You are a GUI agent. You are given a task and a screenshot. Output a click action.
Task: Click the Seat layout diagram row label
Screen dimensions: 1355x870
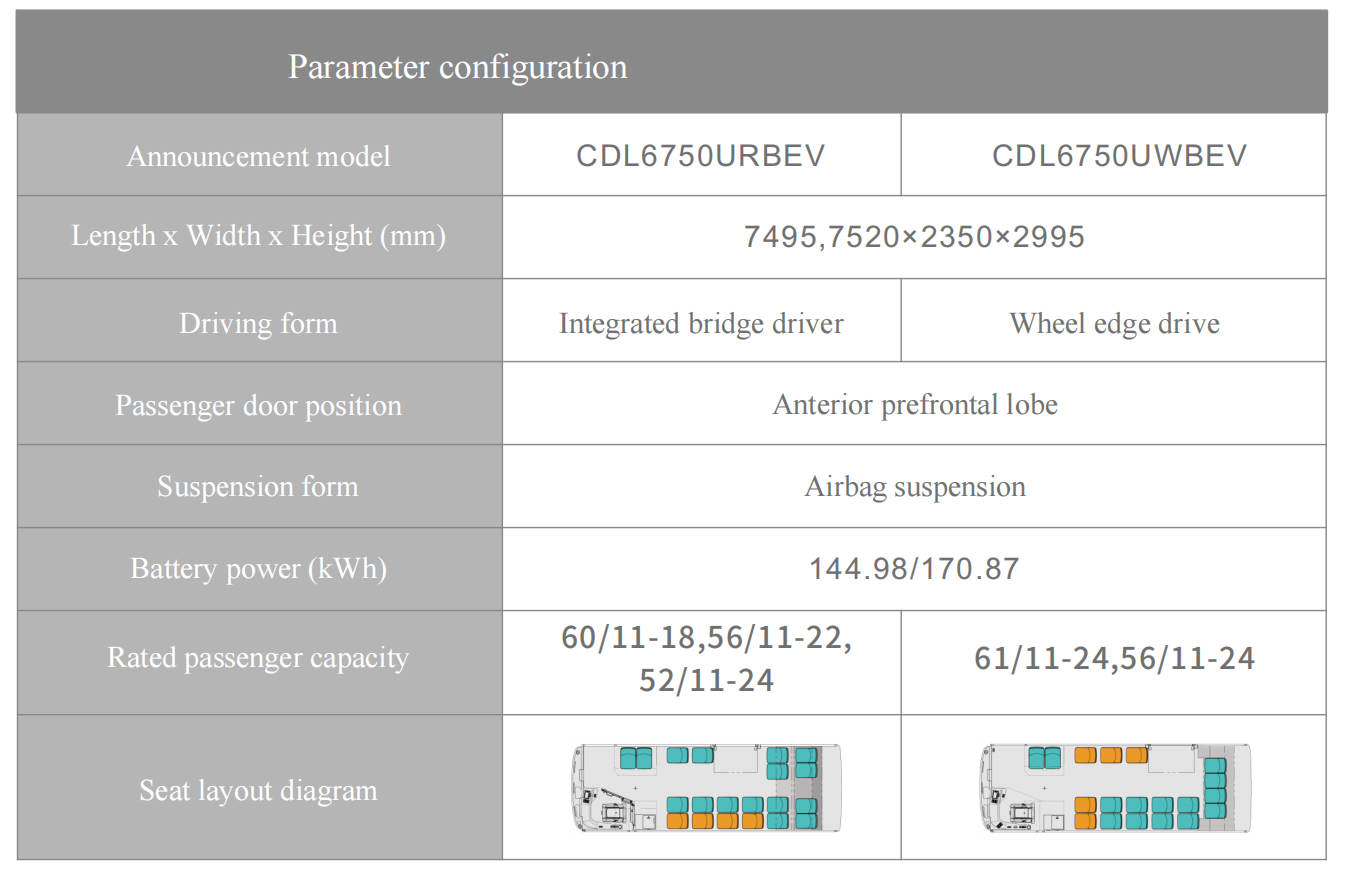tap(258, 790)
